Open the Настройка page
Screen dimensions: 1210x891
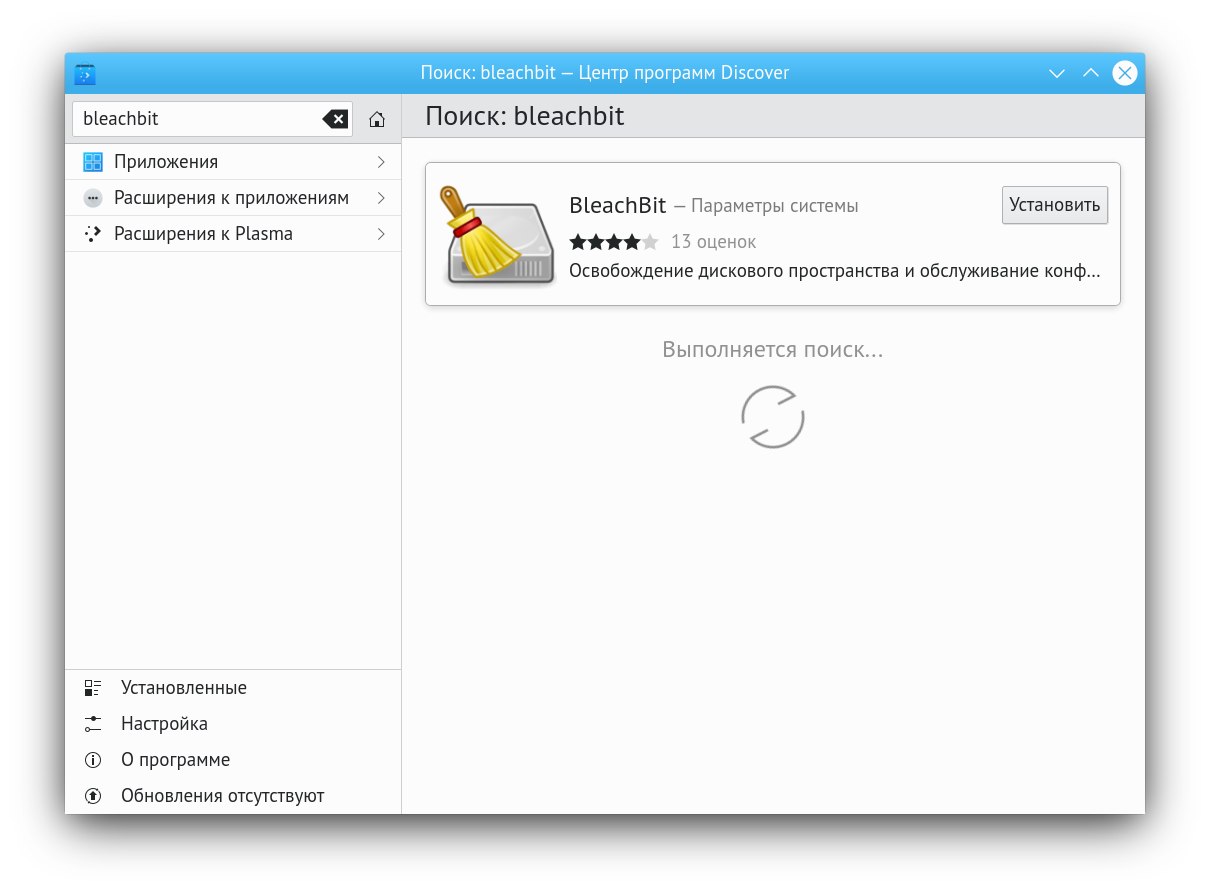pyautogui.click(x=233, y=724)
